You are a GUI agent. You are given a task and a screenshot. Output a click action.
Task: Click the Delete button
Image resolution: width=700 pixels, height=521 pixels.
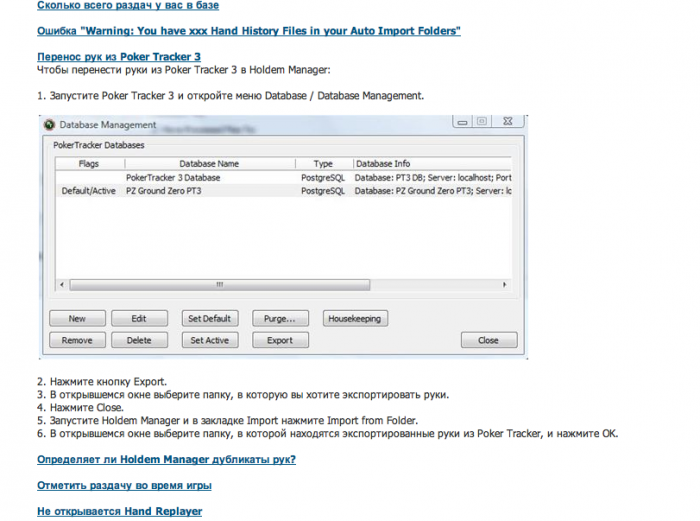tap(139, 340)
